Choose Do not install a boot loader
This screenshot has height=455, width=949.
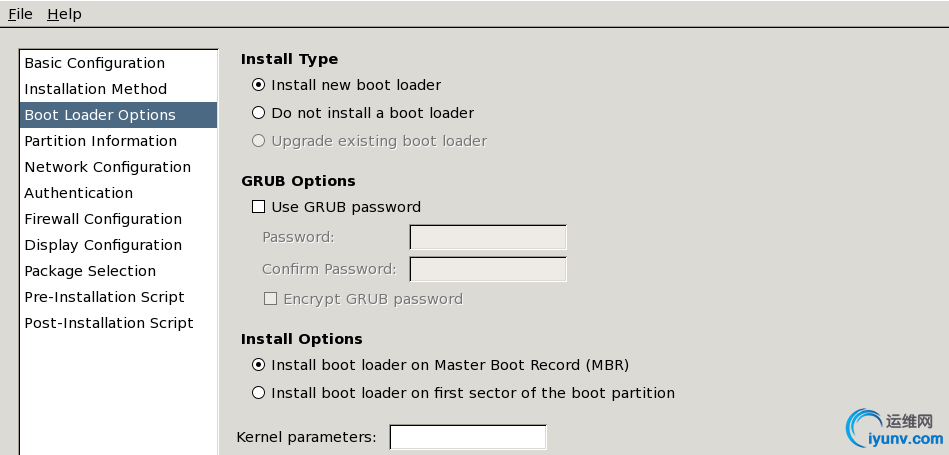click(x=259, y=113)
